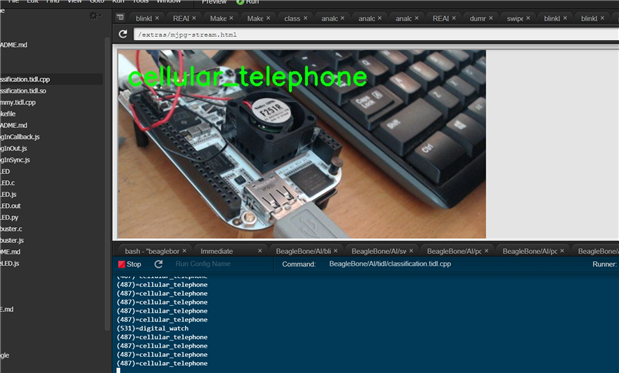This screenshot has width=619, height=373.
Task: Select the BeagleBone/AI/bli console tab
Action: [303, 251]
